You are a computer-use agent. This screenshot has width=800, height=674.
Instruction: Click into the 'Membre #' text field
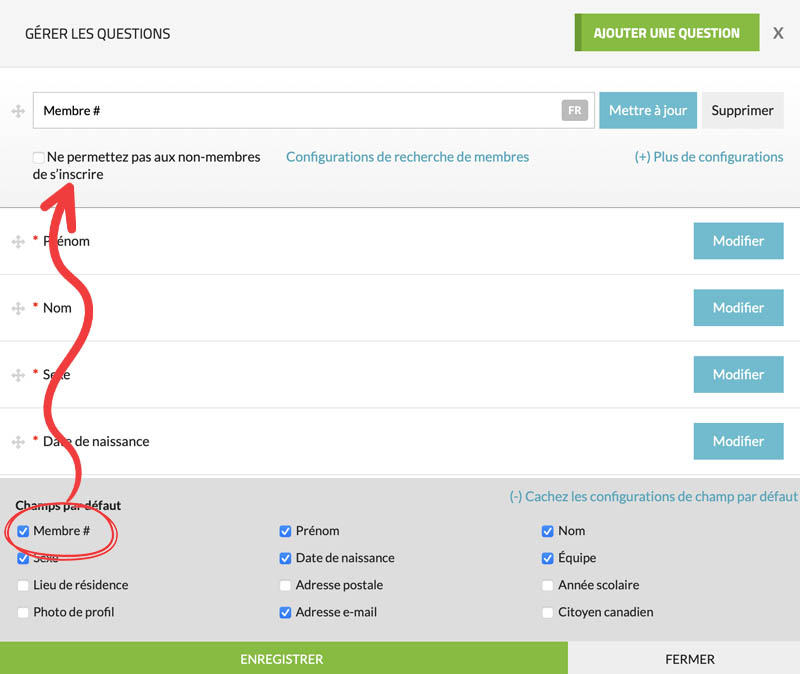coord(300,111)
